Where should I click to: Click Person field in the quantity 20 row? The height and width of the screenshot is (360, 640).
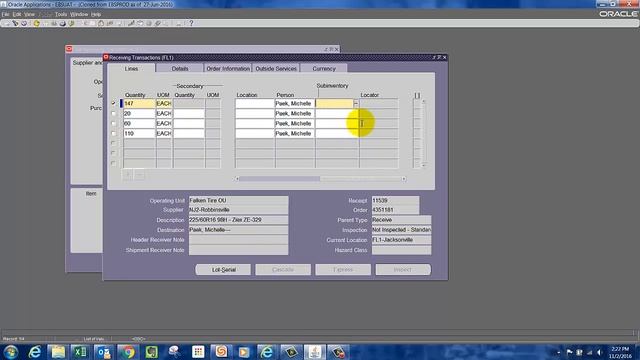click(295, 113)
